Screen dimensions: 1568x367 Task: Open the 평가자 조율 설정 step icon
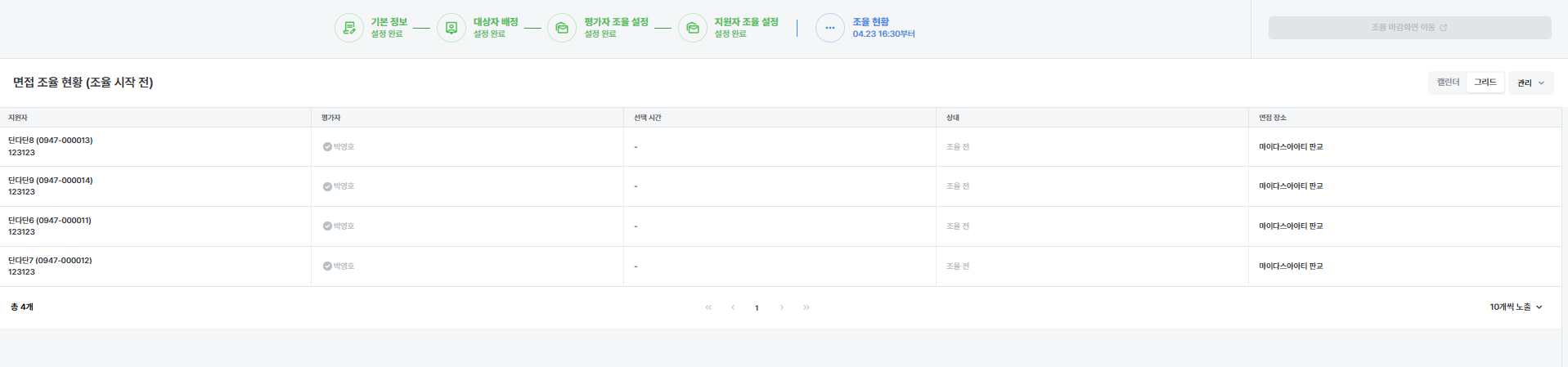tap(562, 28)
